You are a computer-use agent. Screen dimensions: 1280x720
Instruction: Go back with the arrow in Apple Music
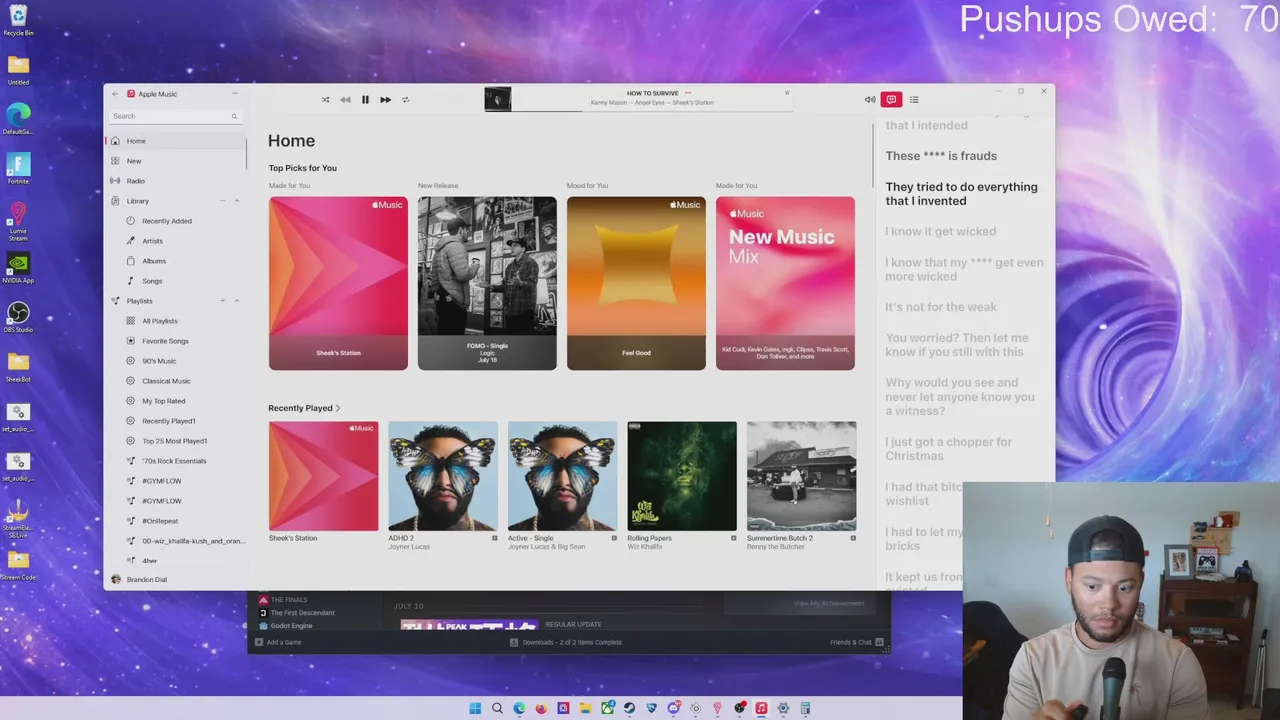115,94
